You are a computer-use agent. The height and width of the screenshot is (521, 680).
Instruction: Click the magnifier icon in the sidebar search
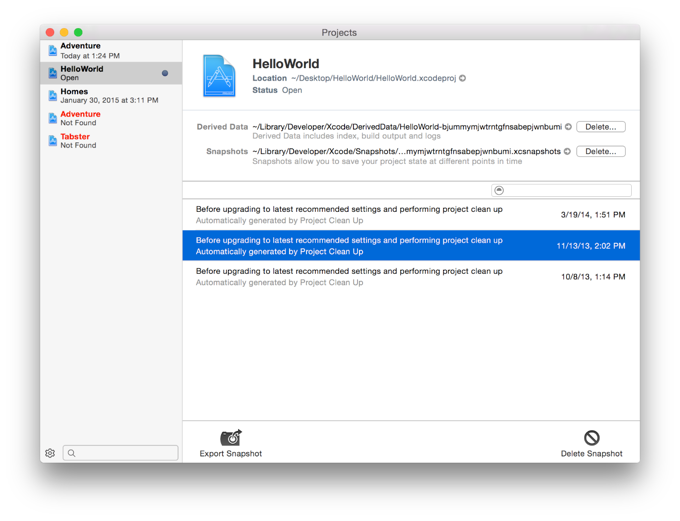point(72,453)
